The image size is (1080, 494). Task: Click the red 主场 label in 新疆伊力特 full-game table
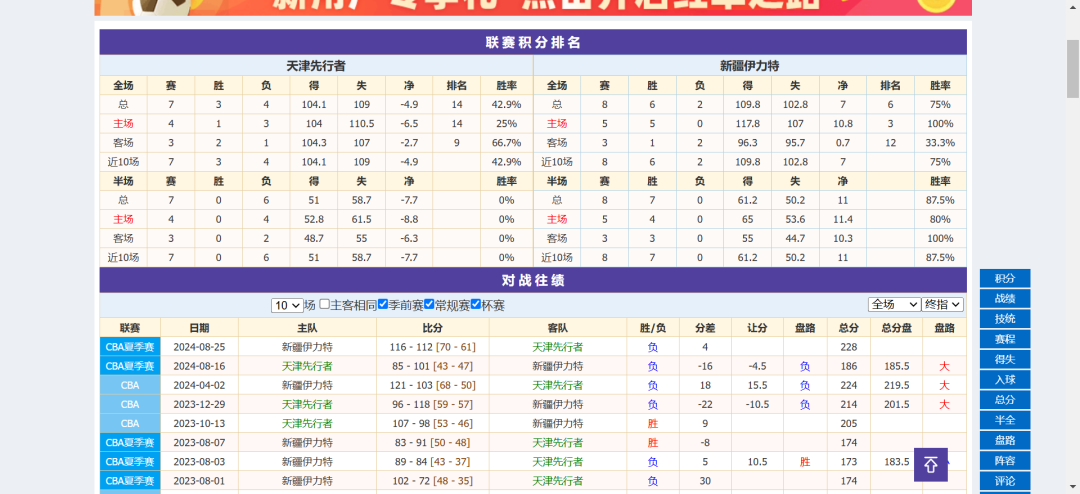(557, 123)
